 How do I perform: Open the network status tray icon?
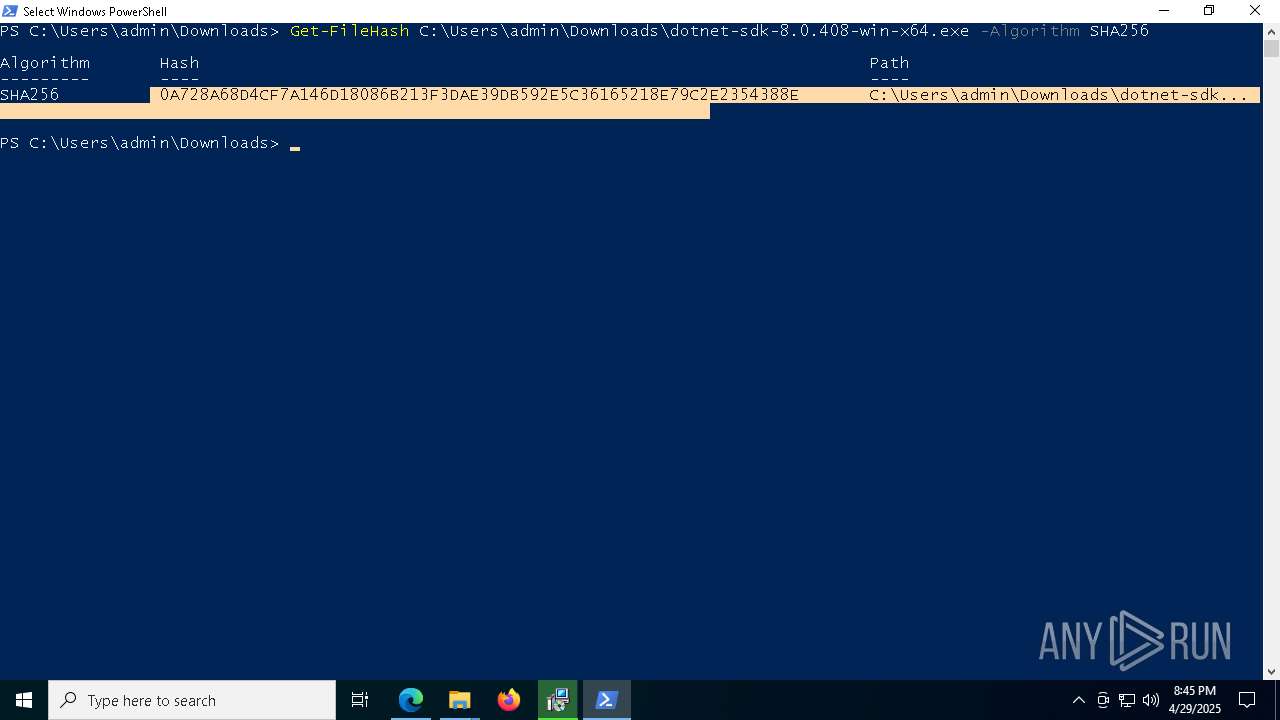[1127, 700]
